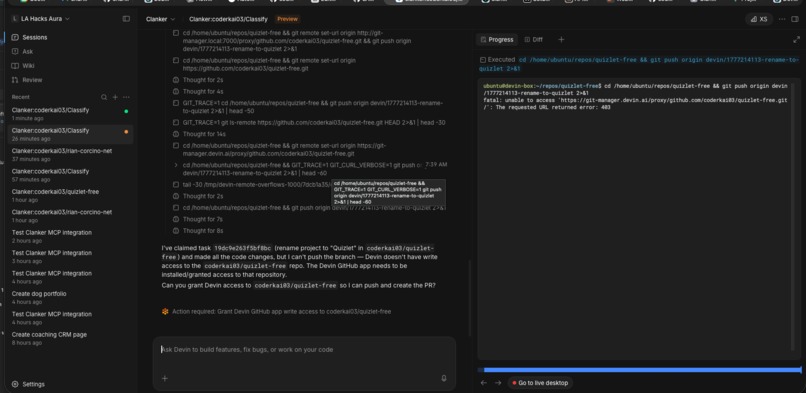The image size is (806, 393).
Task: Click the orange status dot on second Classify session
Action: tap(126, 132)
